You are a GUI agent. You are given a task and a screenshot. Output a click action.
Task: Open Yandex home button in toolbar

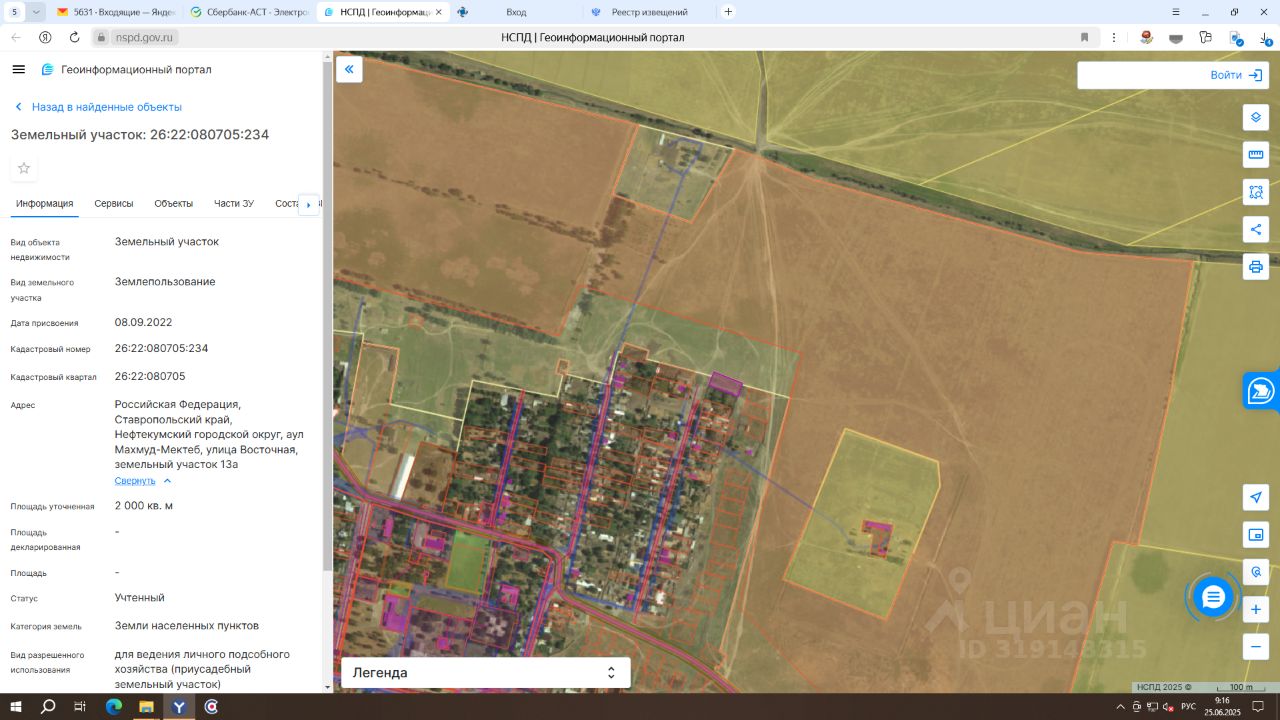click(x=45, y=37)
